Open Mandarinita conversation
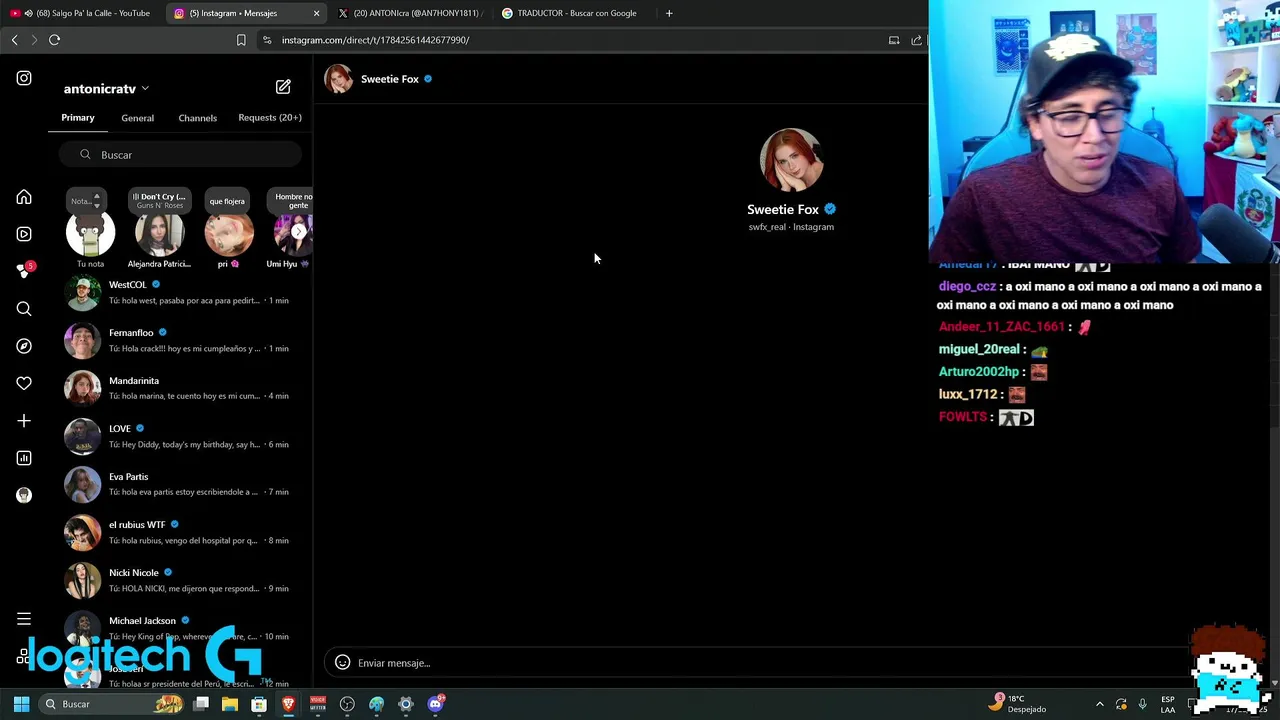 180,388
